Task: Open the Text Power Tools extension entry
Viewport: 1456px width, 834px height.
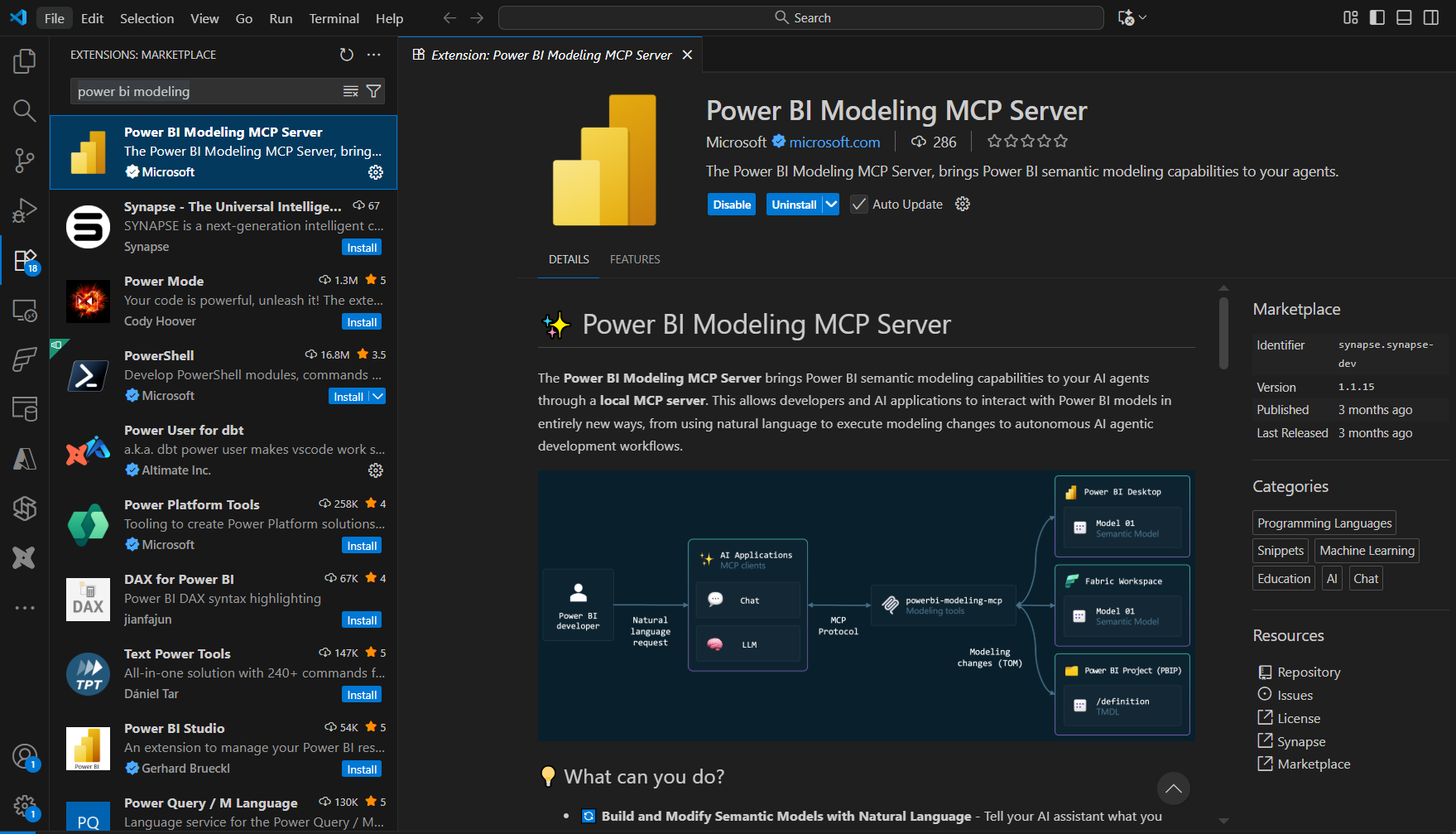Action: click(223, 674)
